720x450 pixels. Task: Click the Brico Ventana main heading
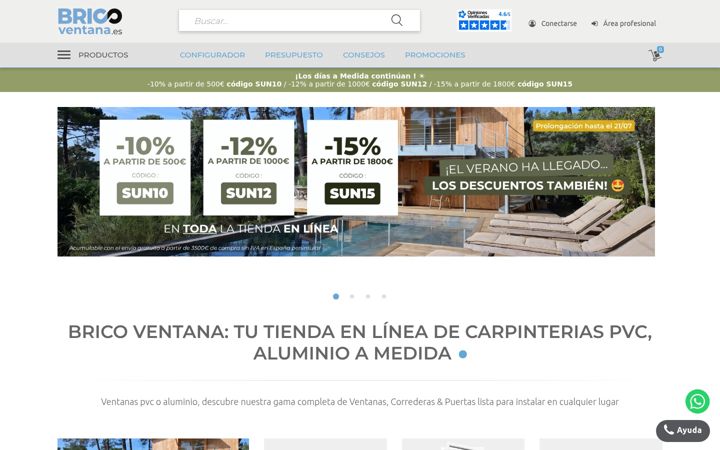(x=360, y=343)
